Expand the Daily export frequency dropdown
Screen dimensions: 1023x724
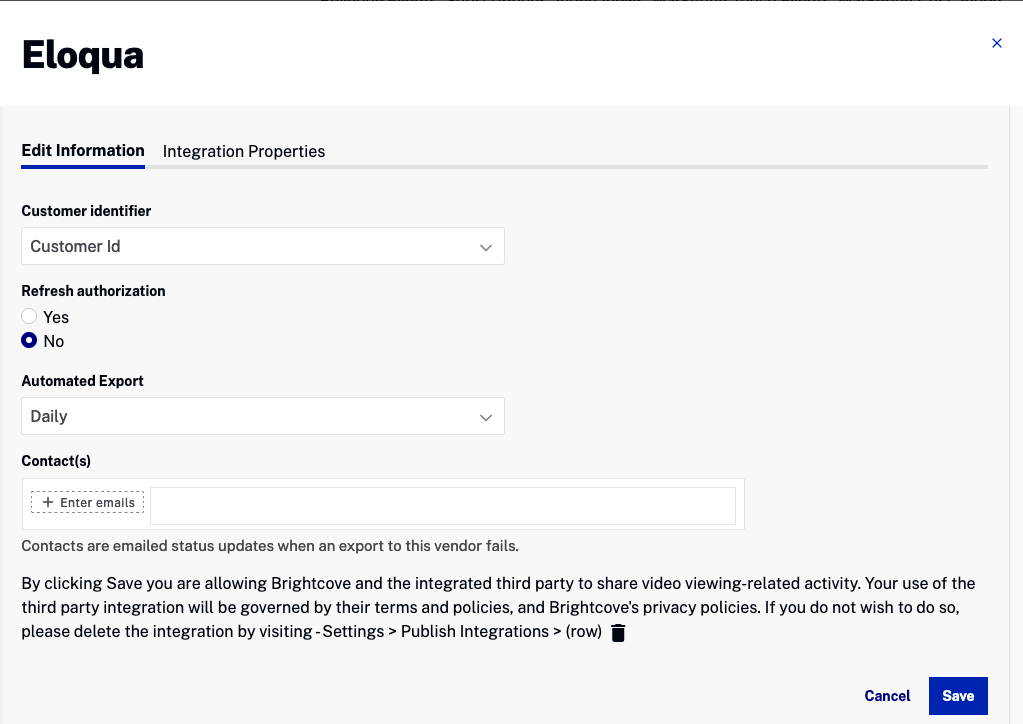(262, 416)
